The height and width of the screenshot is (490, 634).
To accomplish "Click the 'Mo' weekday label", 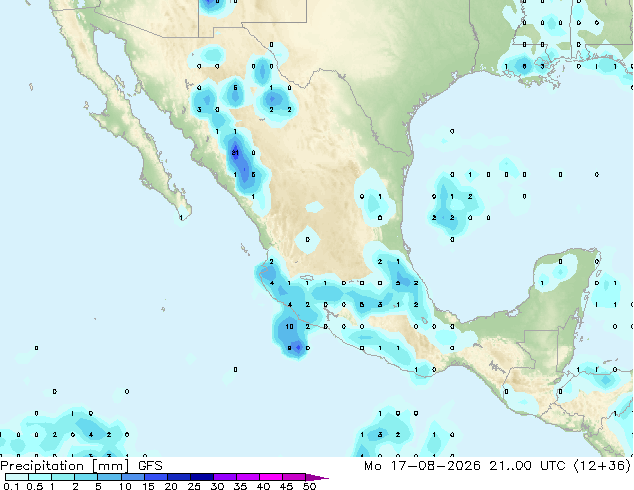I will [372, 466].
